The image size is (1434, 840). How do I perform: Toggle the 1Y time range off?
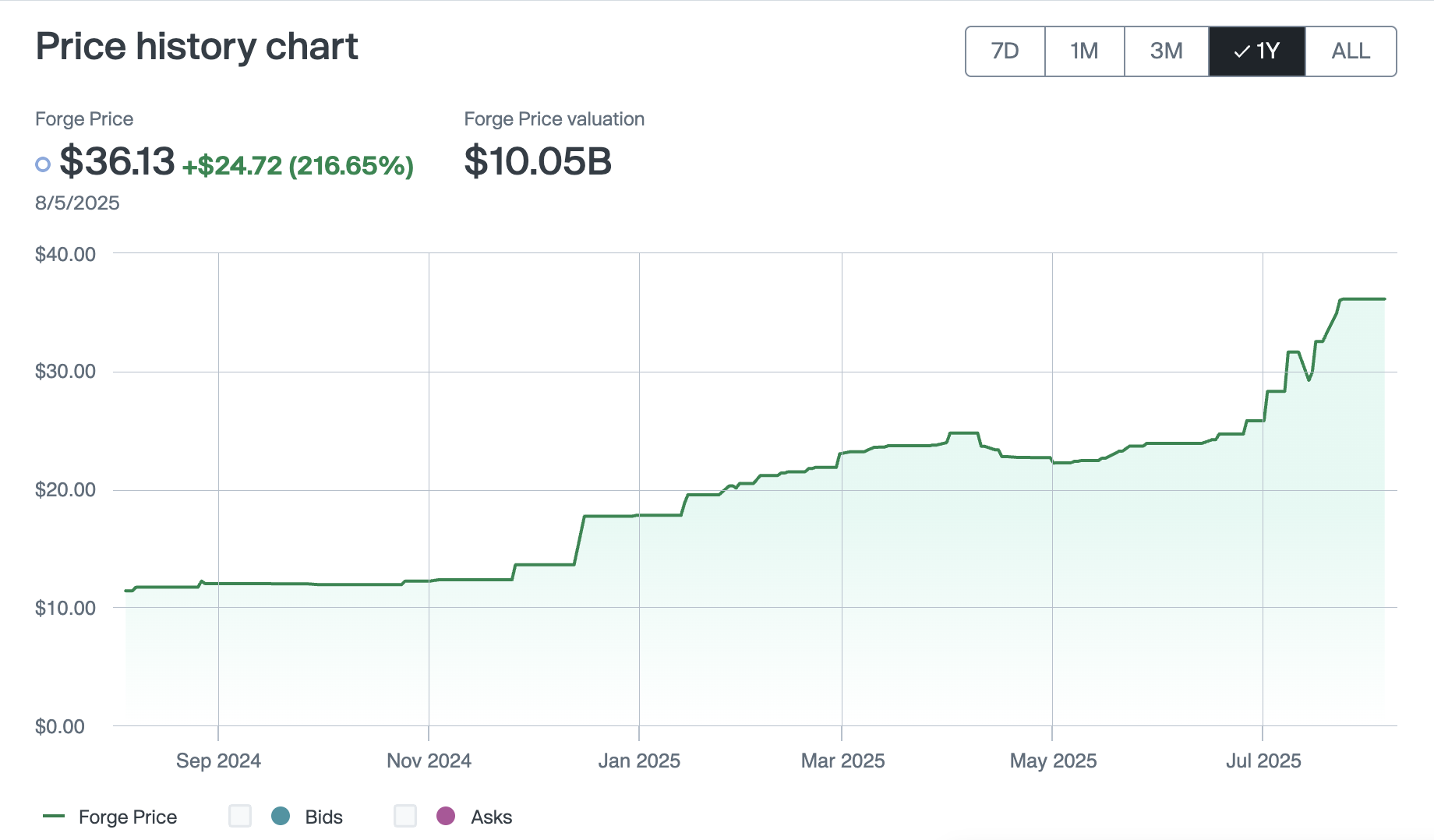pos(1256,51)
